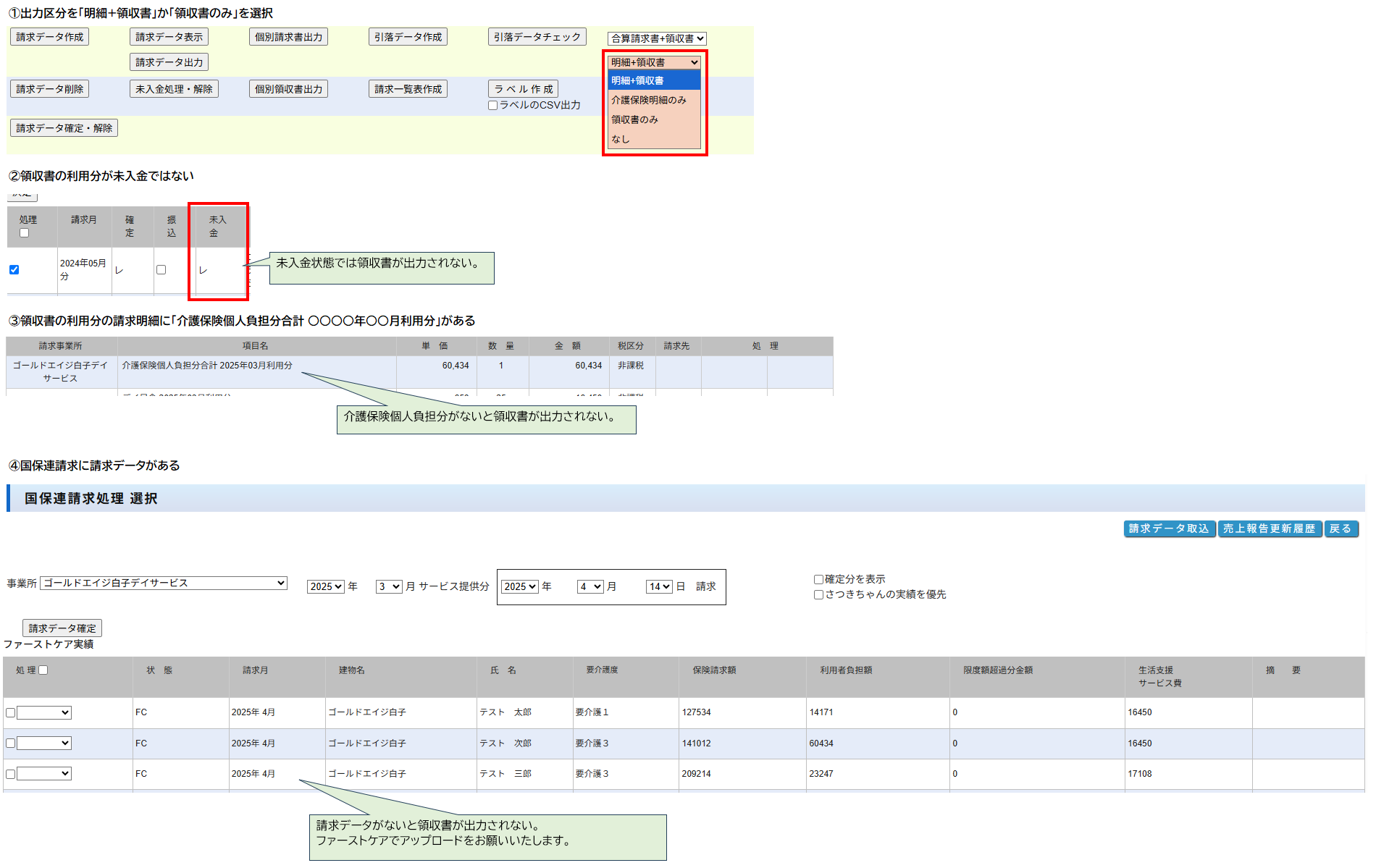Screen dimensions: 1376x868
Task: Open the billing day dropdown showing 14
Action: point(658,586)
